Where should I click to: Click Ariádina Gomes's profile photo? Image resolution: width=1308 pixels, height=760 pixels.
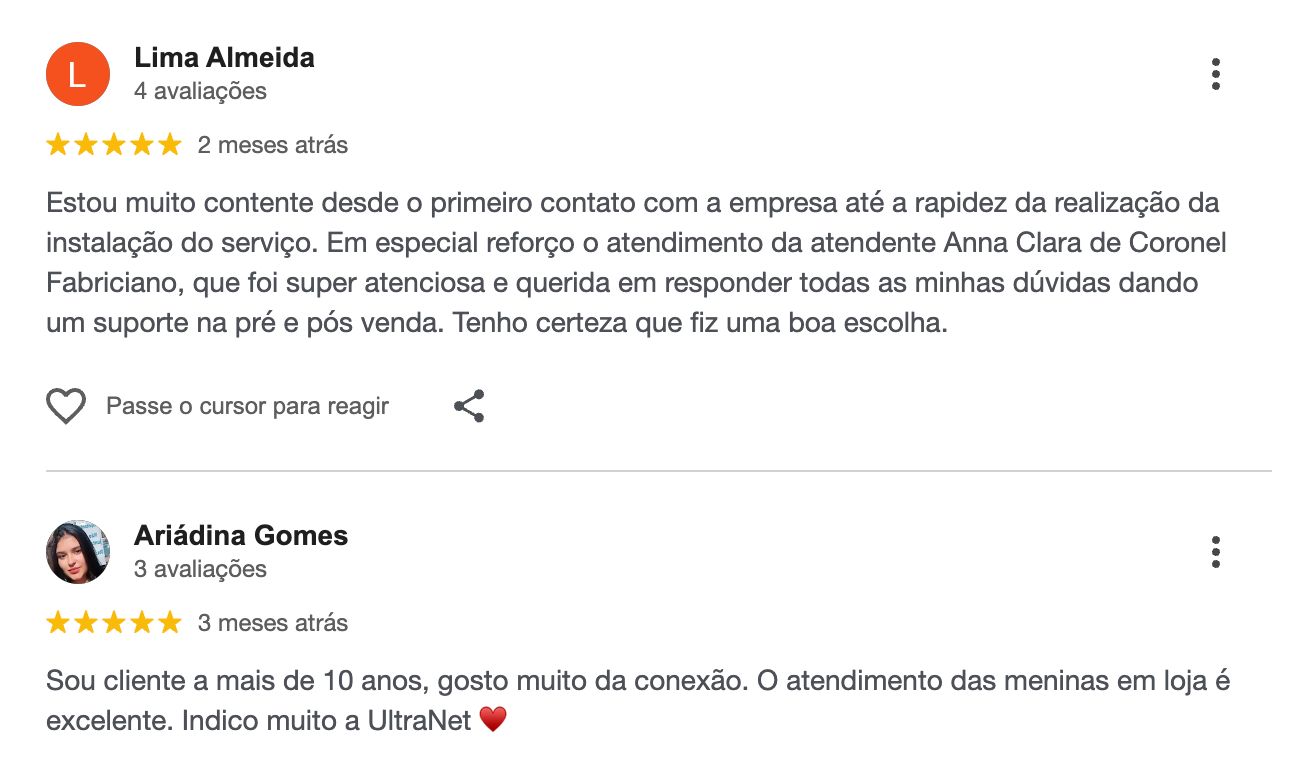tap(78, 552)
